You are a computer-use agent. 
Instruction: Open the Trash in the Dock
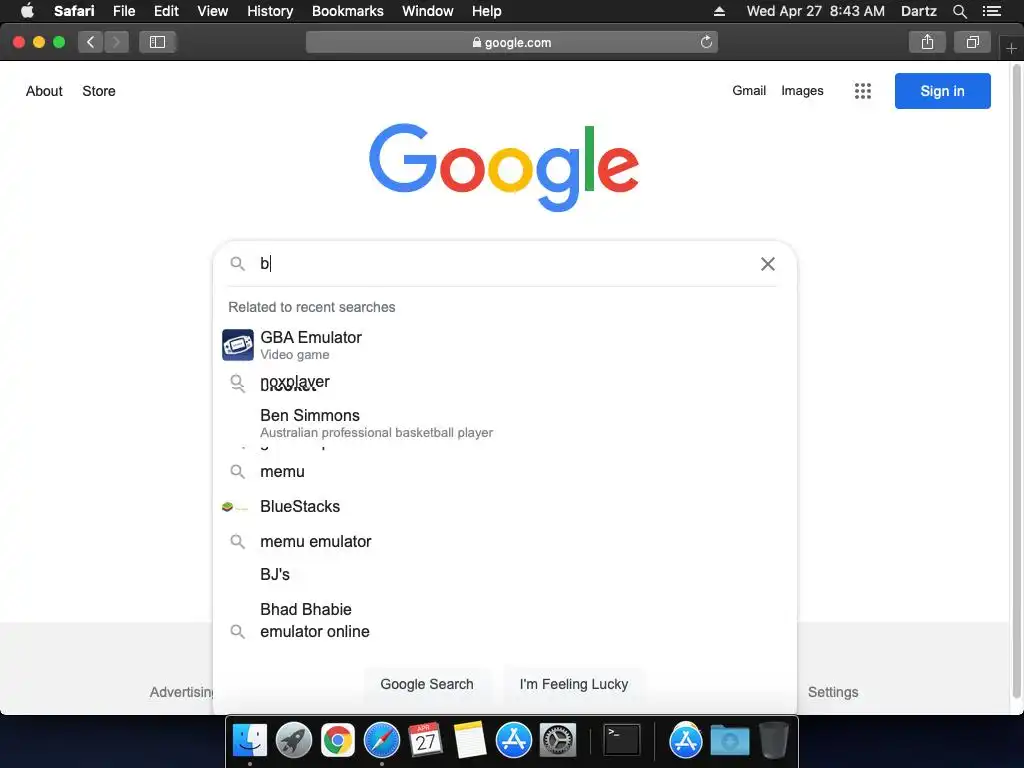pos(773,741)
